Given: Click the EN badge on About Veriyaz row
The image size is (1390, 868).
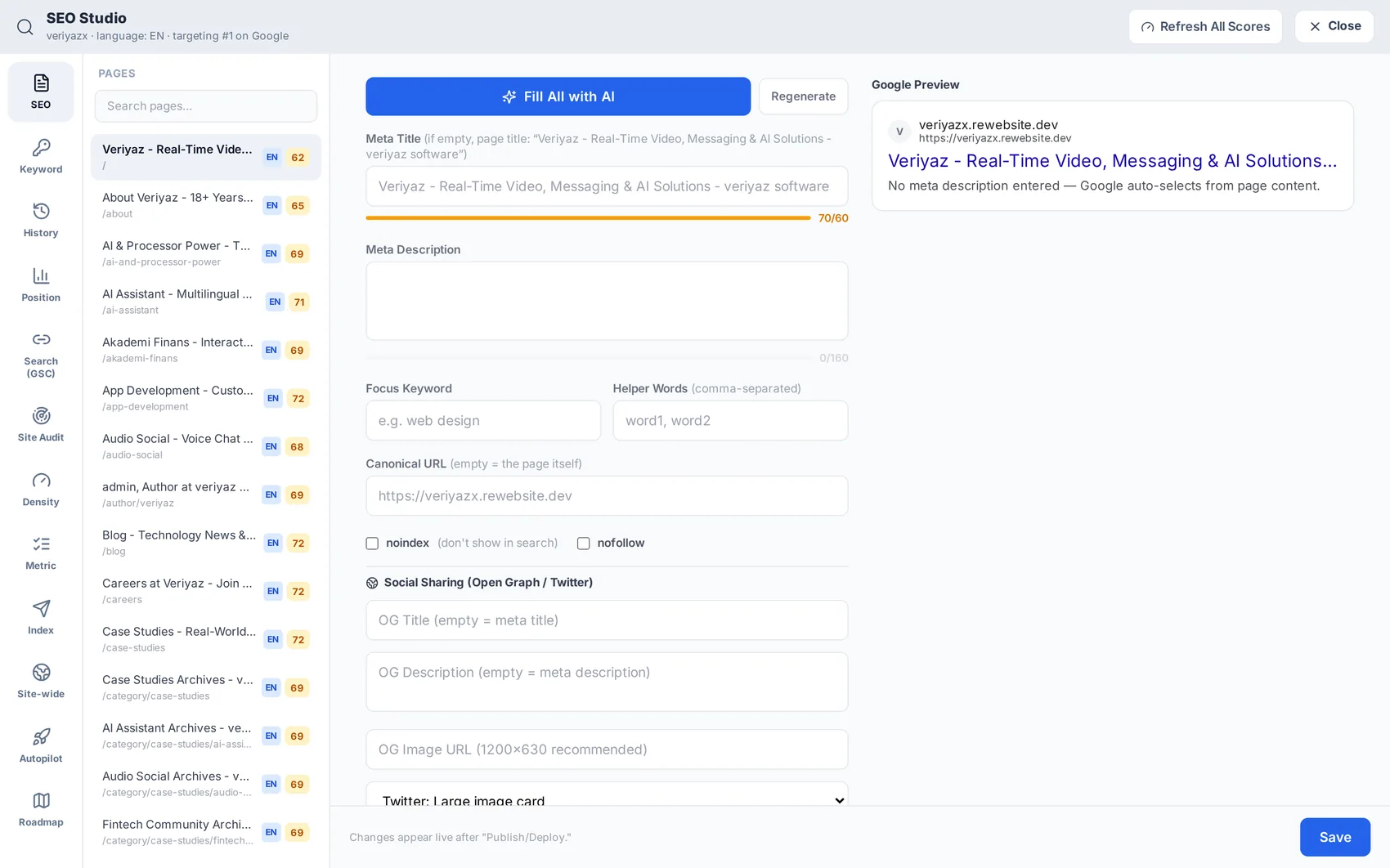Looking at the screenshot, I should coord(272,206).
